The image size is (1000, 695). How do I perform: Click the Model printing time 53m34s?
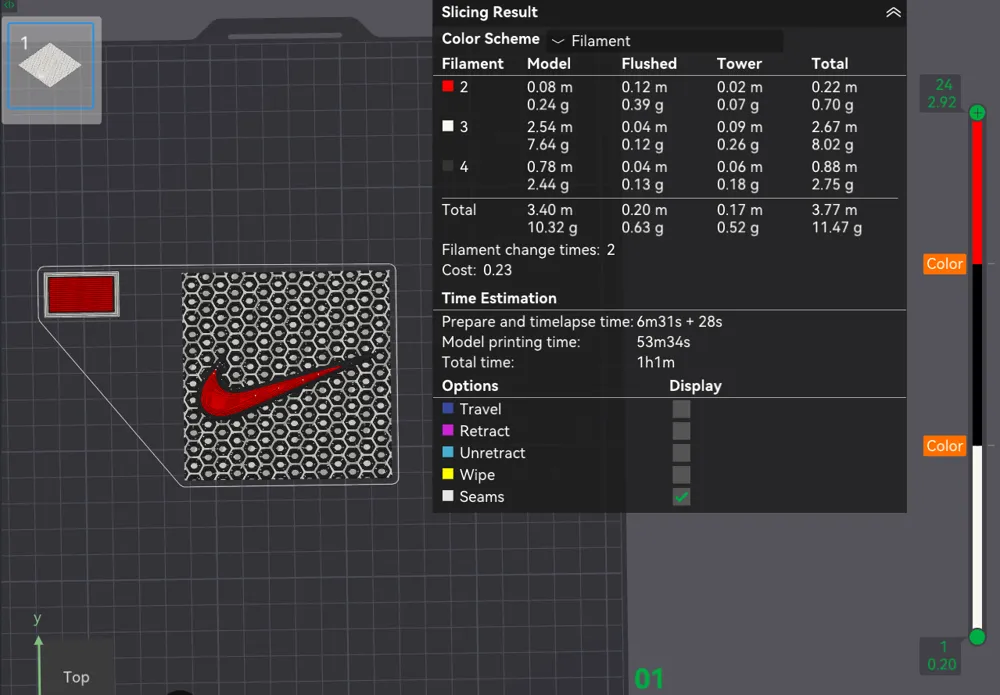click(663, 342)
